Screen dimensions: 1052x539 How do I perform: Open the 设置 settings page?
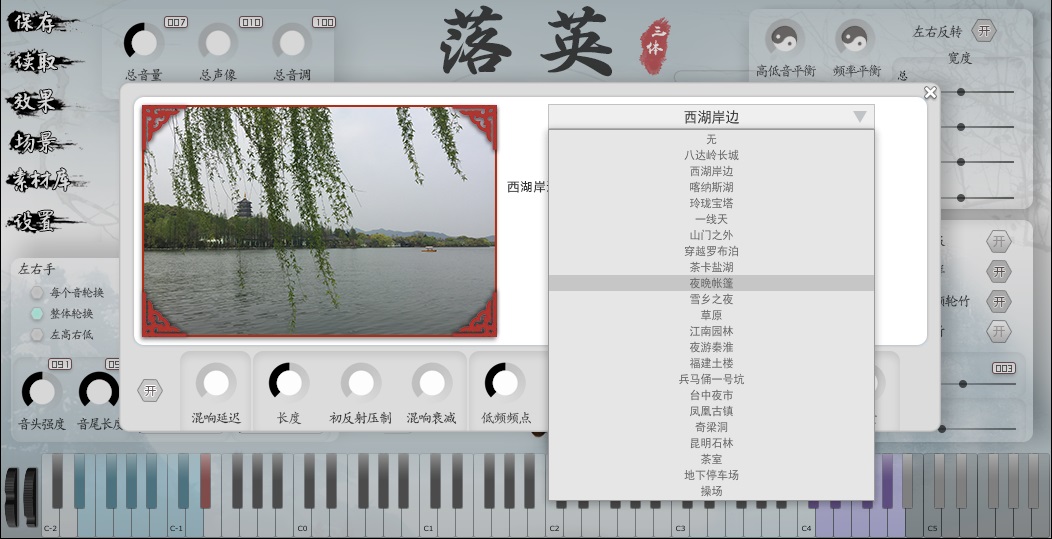[42, 222]
